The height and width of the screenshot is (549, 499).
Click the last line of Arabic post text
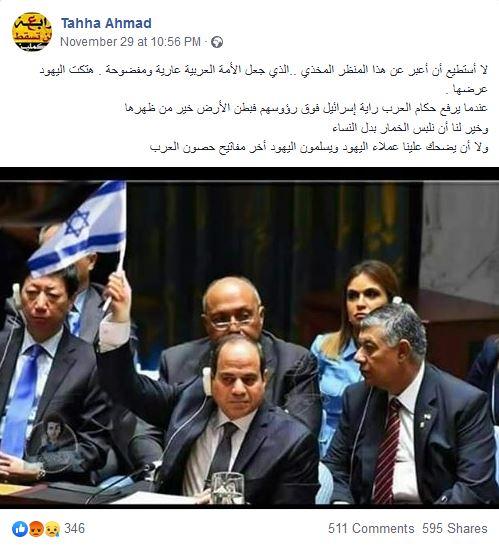(319, 147)
